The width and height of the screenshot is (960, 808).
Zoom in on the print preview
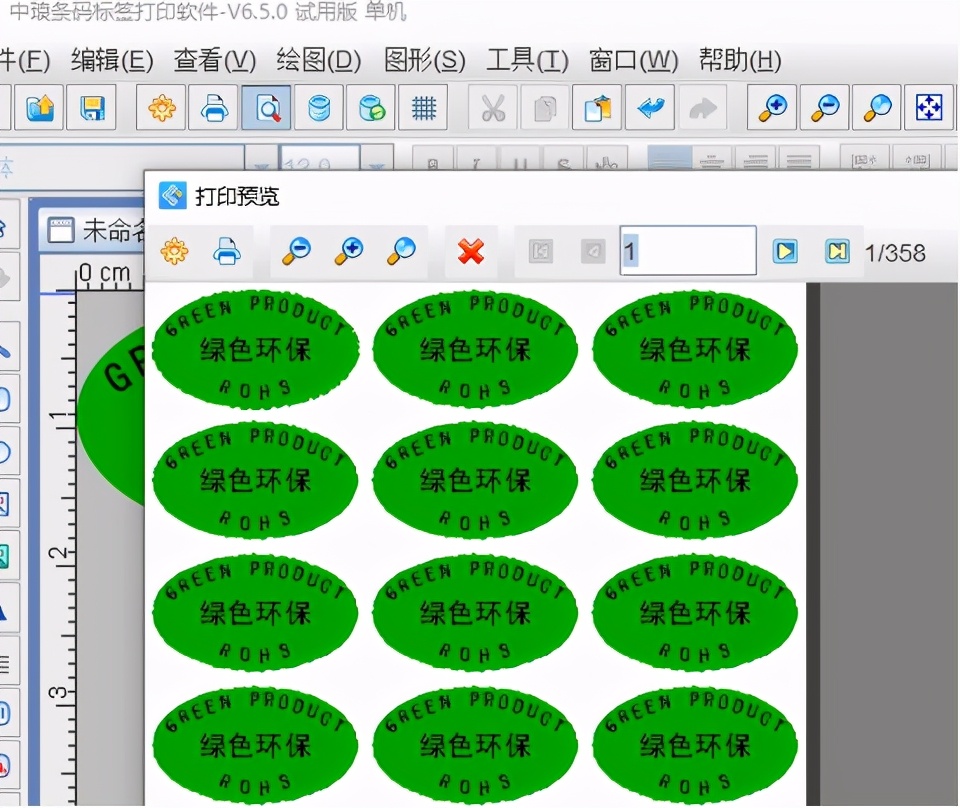(348, 251)
